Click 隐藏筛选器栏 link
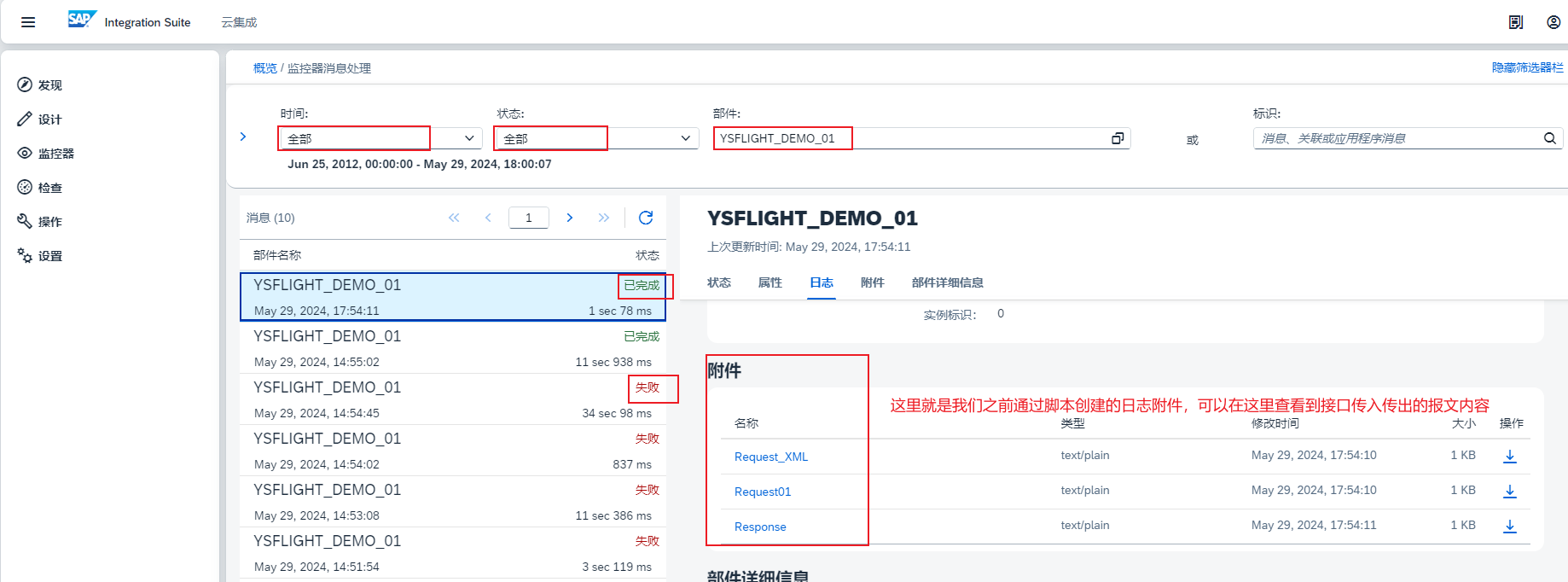This screenshot has height=582, width=1568. [x=1527, y=67]
